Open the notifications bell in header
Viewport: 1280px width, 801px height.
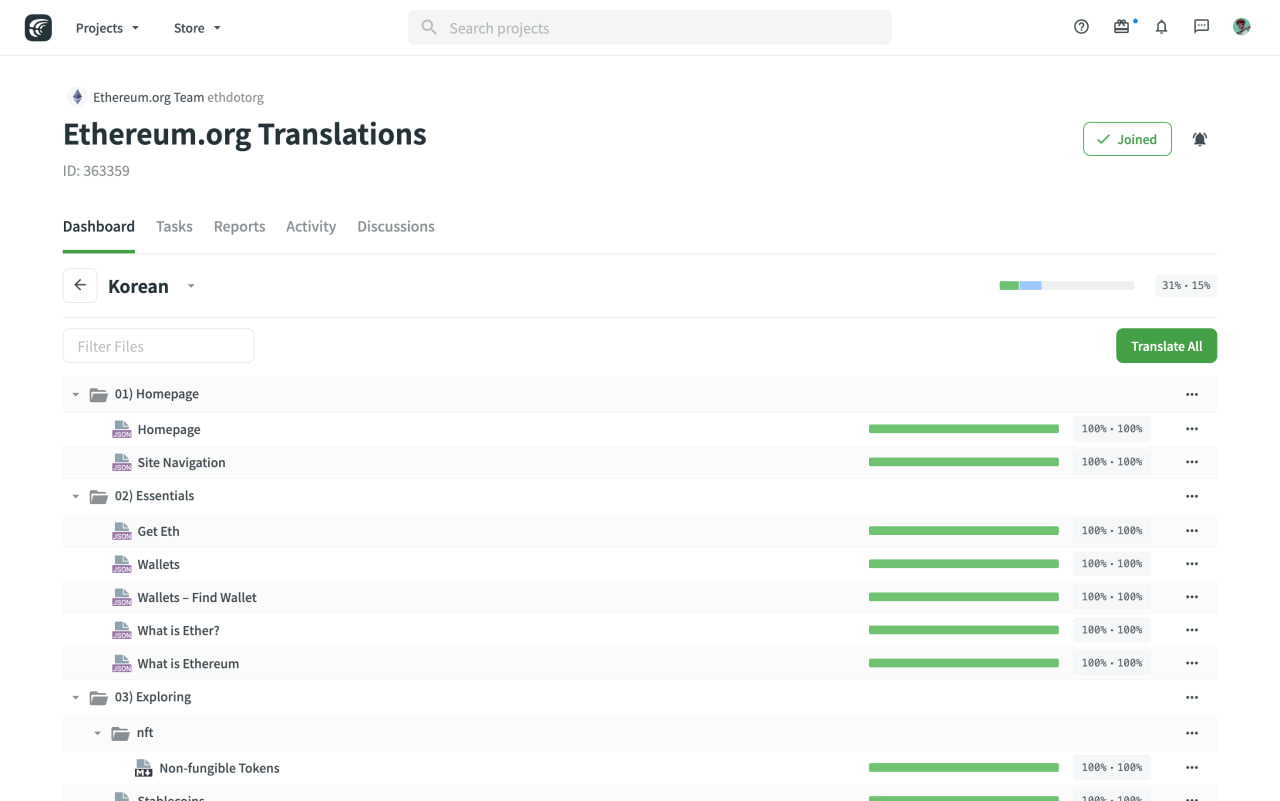[1161, 27]
